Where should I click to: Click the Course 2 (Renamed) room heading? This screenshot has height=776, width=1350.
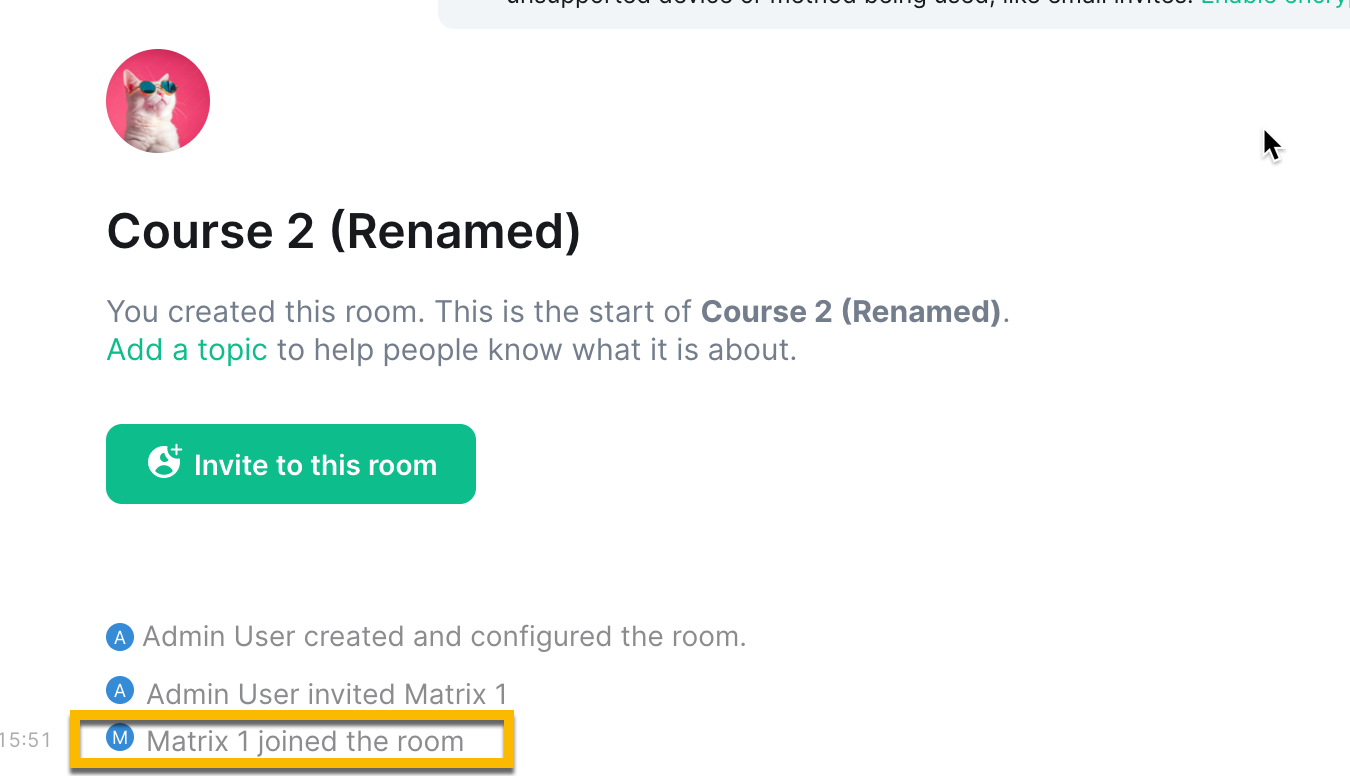pyautogui.click(x=344, y=231)
